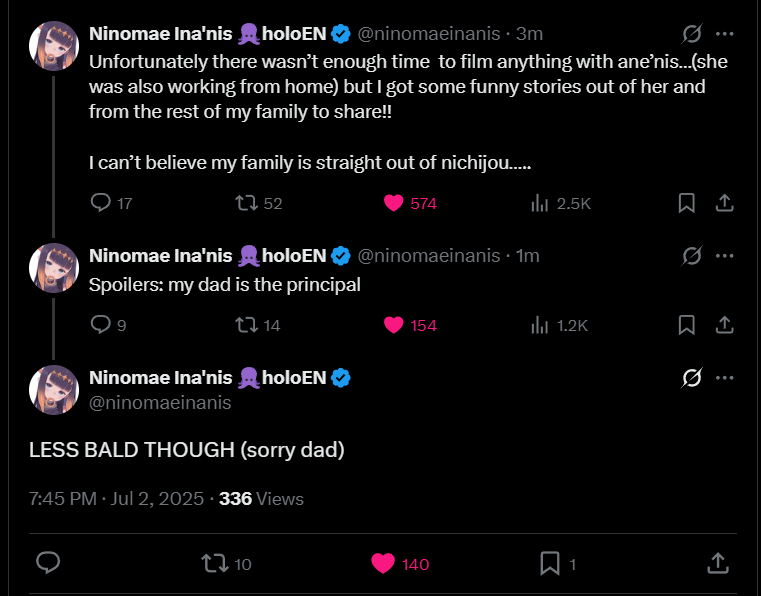Open more options menu on first tweet
Viewport: 761px width, 596px height.
pyautogui.click(x=725, y=34)
